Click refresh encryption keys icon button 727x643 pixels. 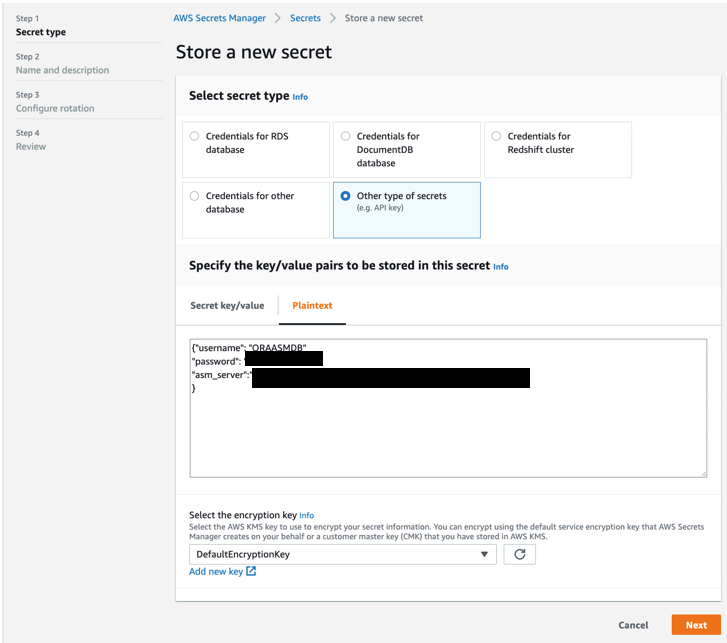(520, 554)
